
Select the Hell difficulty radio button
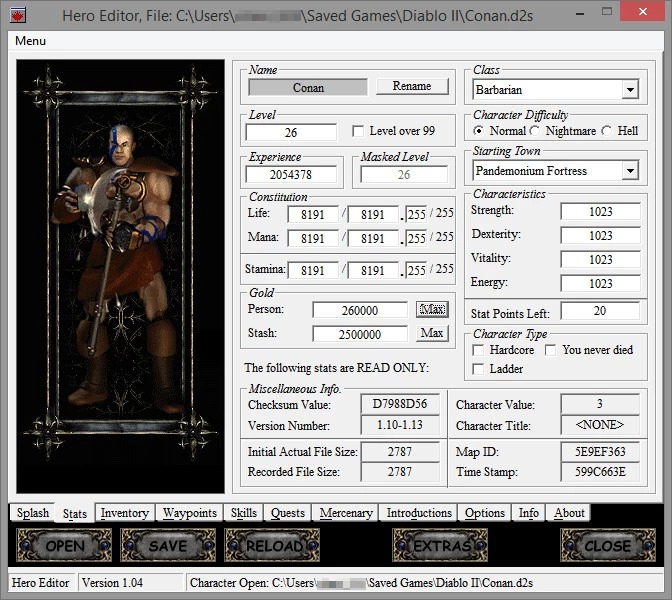tap(606, 131)
